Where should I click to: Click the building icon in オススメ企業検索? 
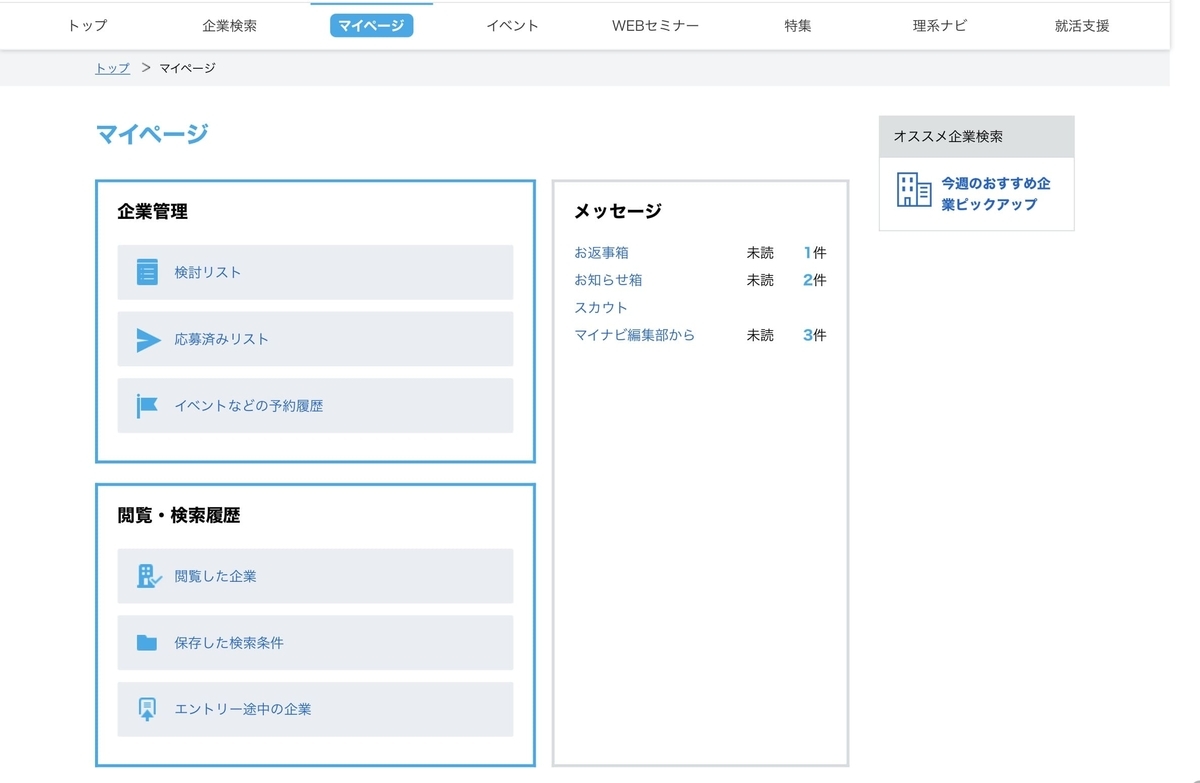(x=914, y=189)
